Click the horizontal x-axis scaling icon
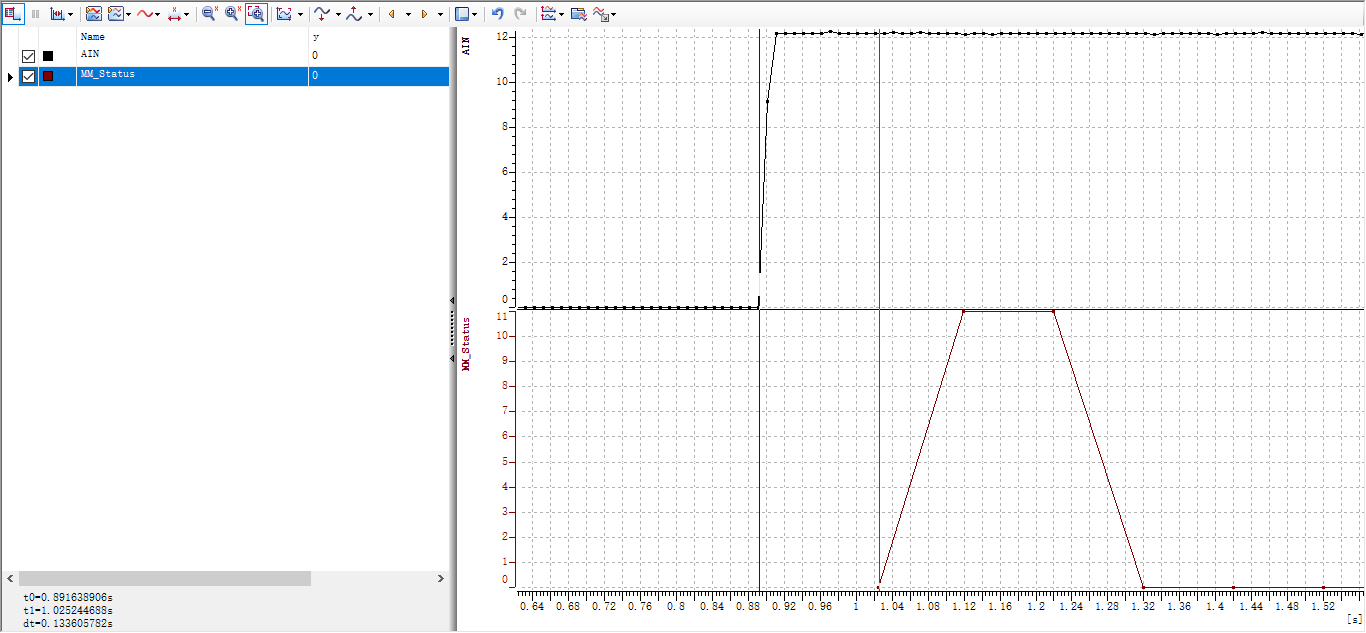The image size is (1366, 633). point(174,14)
